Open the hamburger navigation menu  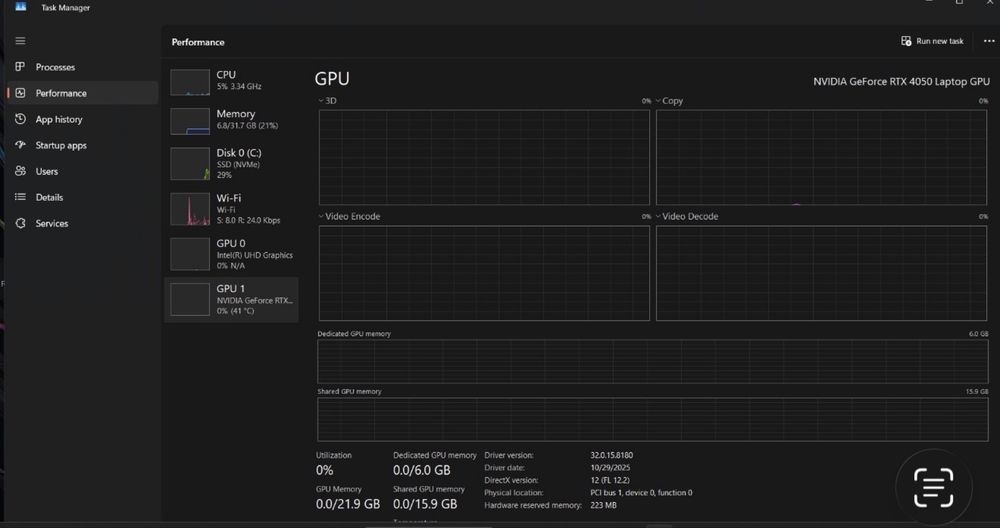pyautogui.click(x=20, y=41)
